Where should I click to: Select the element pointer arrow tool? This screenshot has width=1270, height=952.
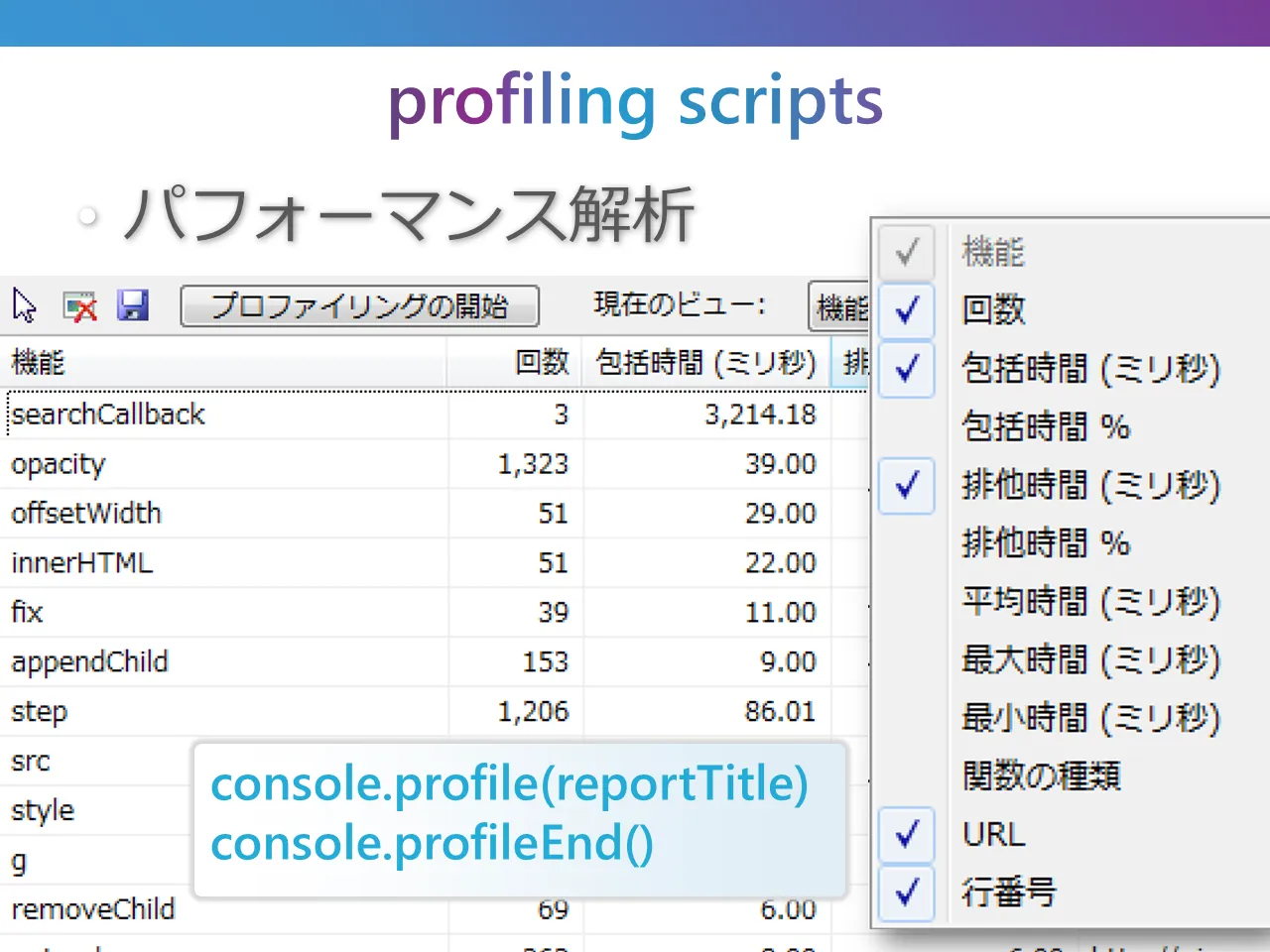click(25, 305)
